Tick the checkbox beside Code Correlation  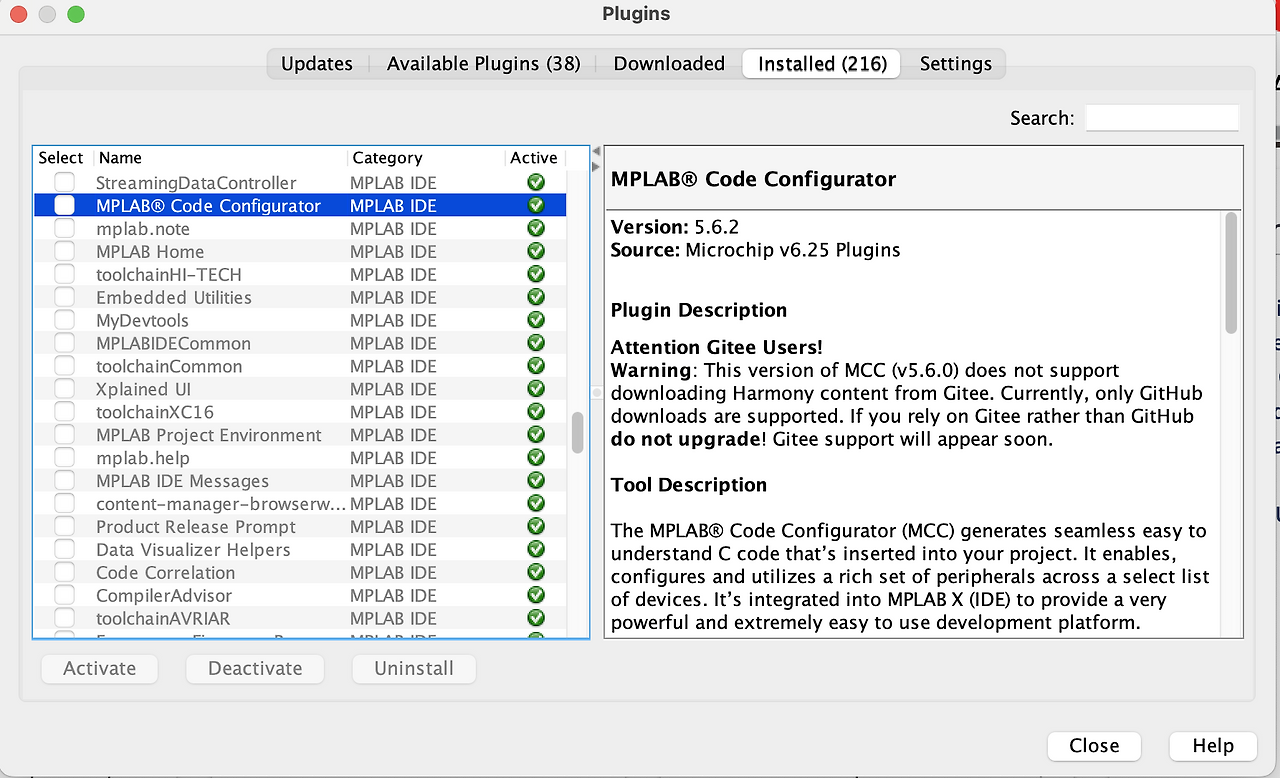click(x=64, y=573)
